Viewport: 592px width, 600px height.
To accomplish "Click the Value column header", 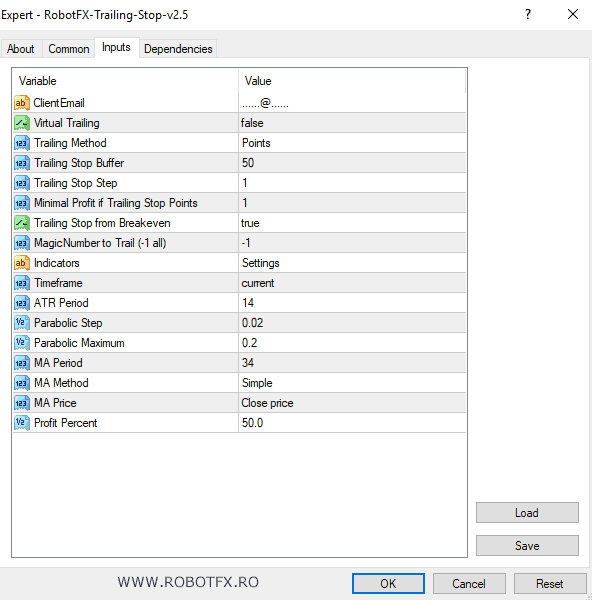I will point(352,81).
